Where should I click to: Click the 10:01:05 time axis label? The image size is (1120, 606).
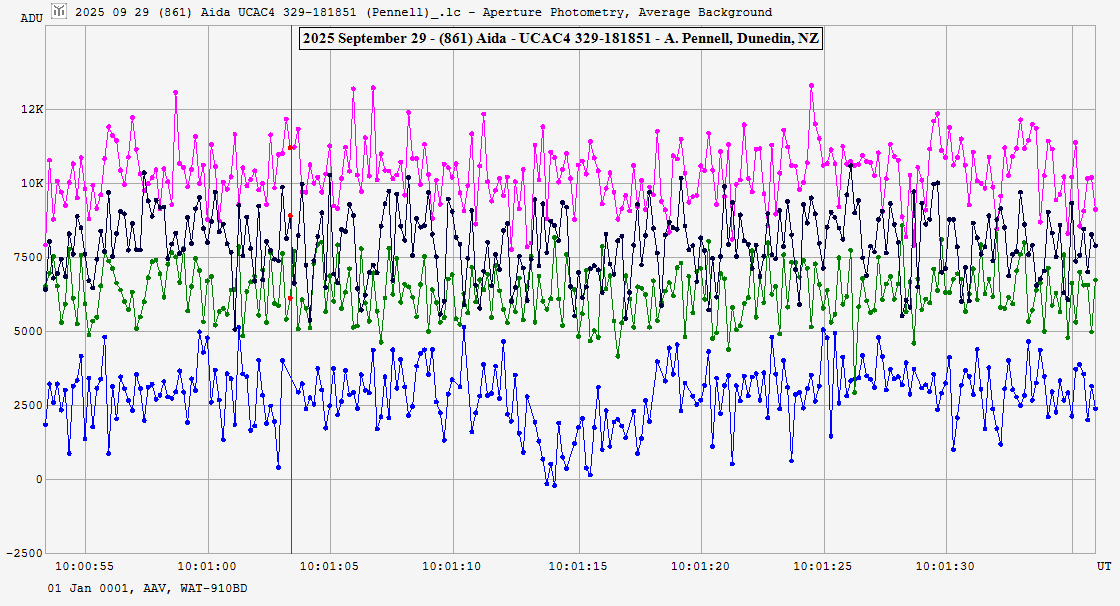[331, 566]
